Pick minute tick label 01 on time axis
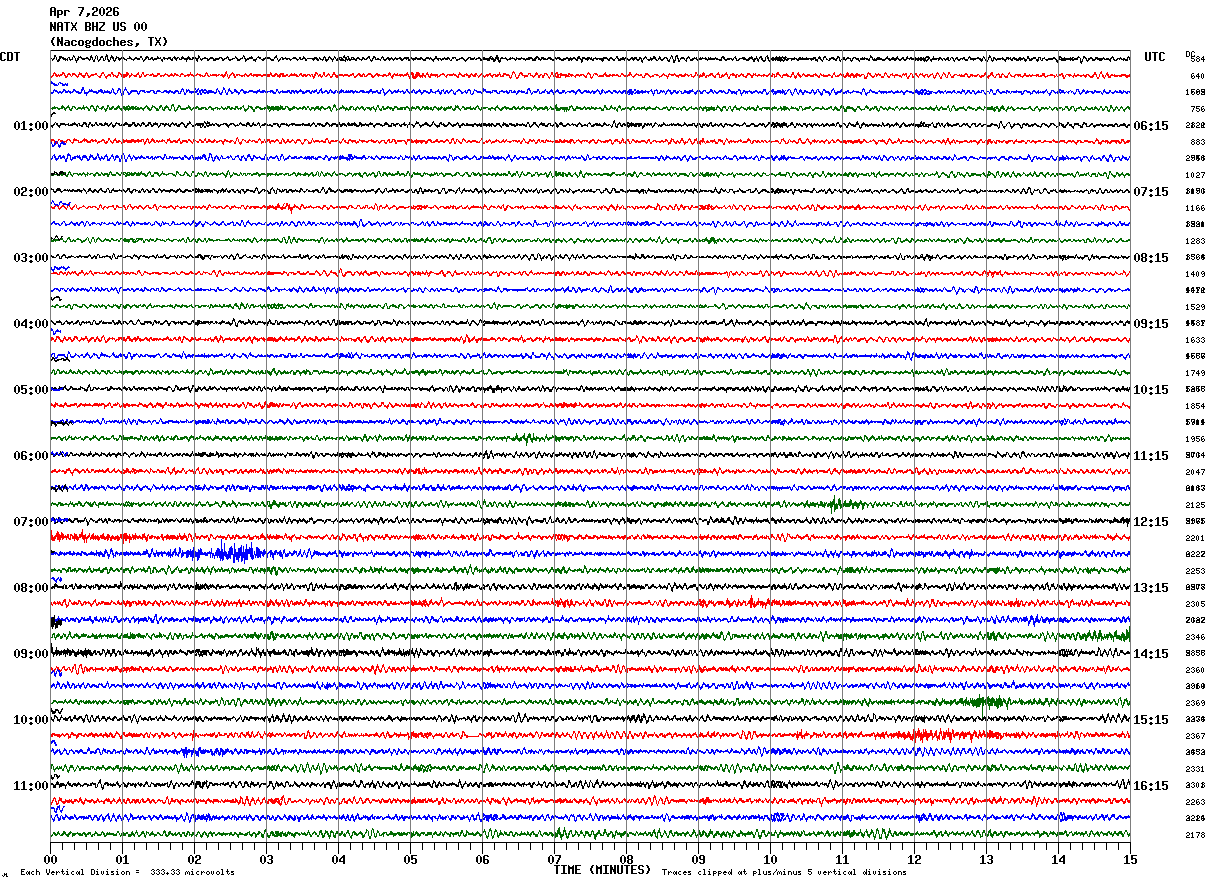 (122, 859)
